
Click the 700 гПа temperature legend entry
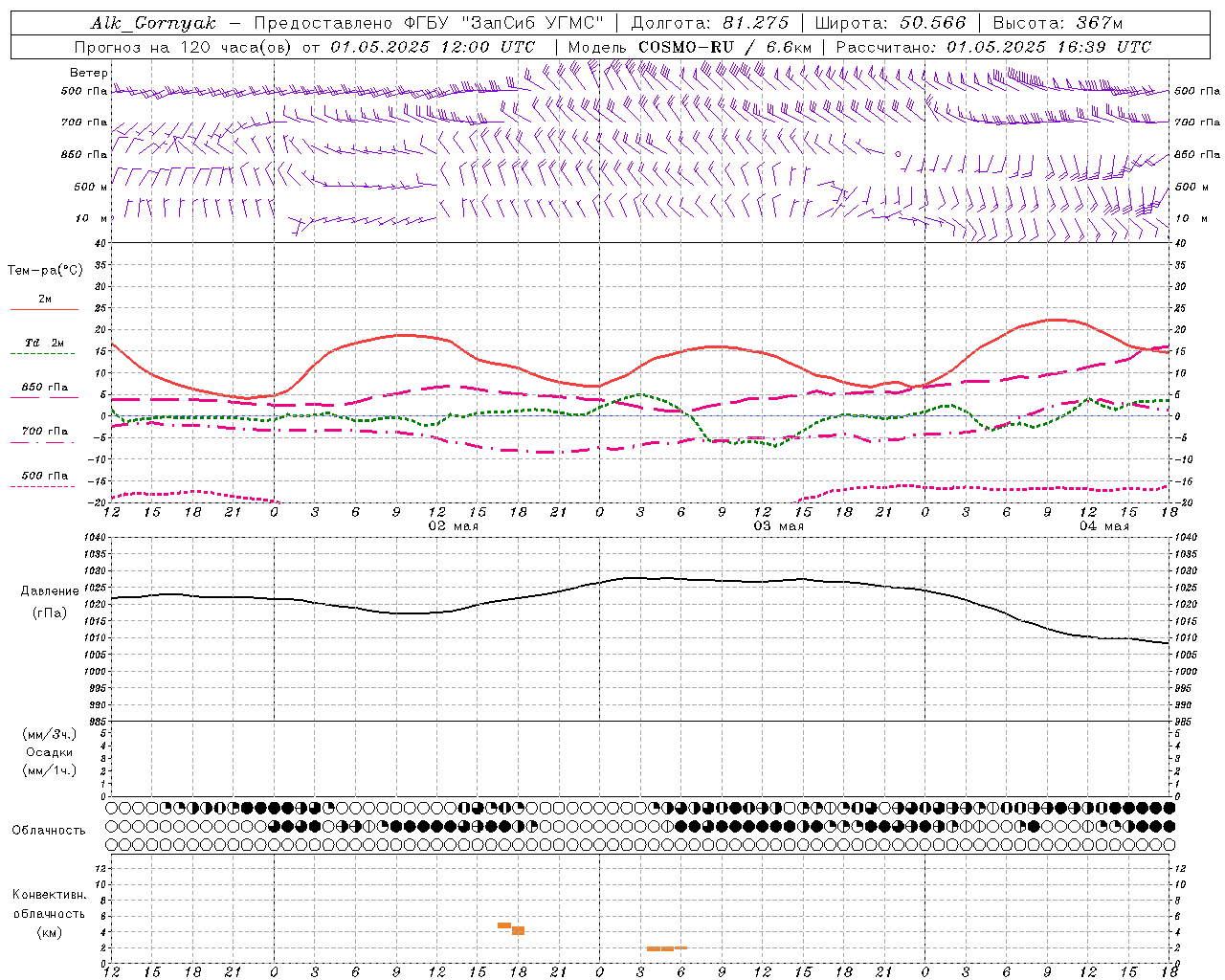click(45, 432)
